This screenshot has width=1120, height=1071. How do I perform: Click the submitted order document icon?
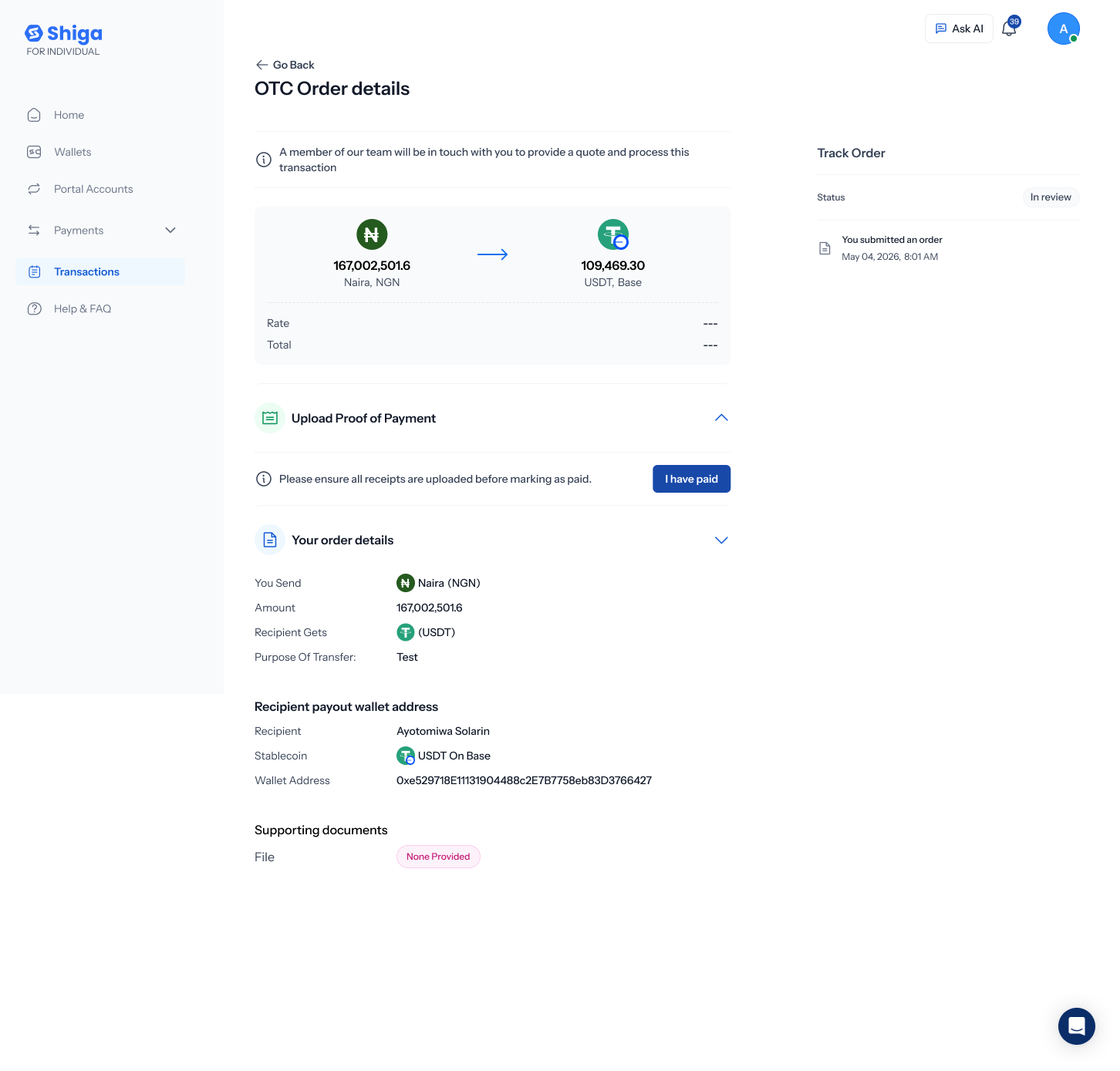(x=825, y=248)
